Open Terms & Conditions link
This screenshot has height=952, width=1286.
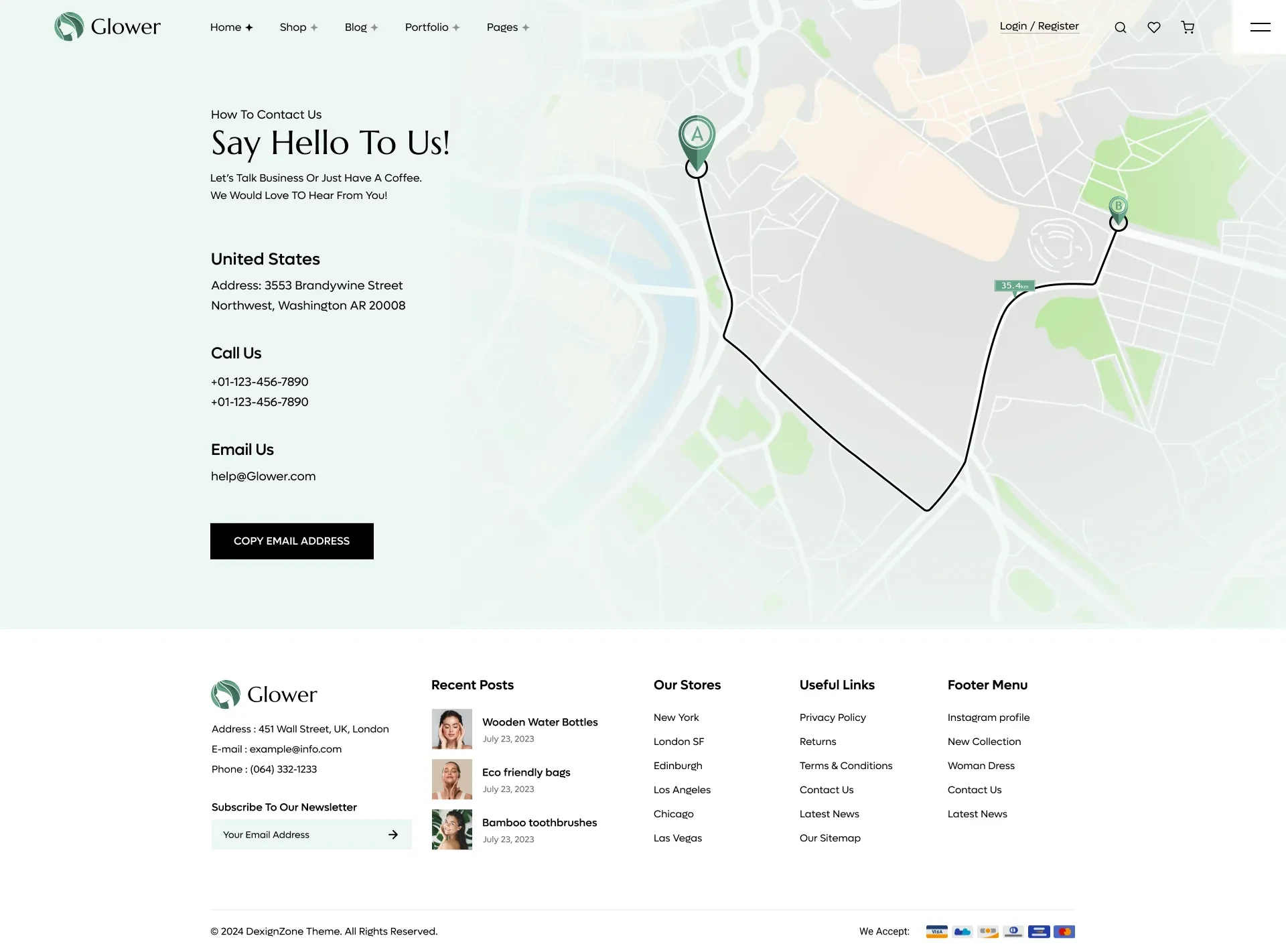coord(846,766)
